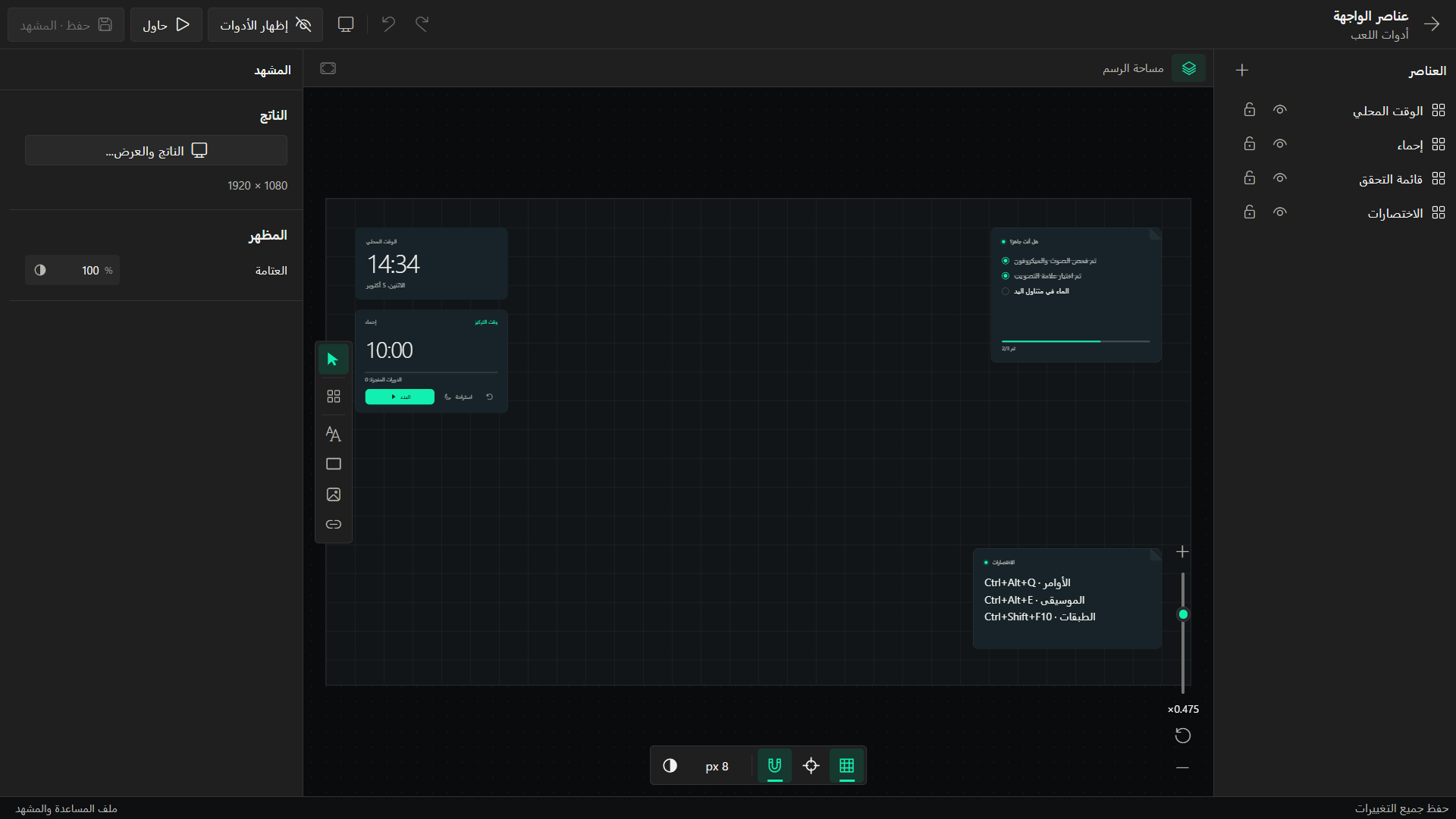This screenshot has height=819, width=1456.
Task: Click حفظ جميع التغييرات in status bar
Action: [1401, 808]
